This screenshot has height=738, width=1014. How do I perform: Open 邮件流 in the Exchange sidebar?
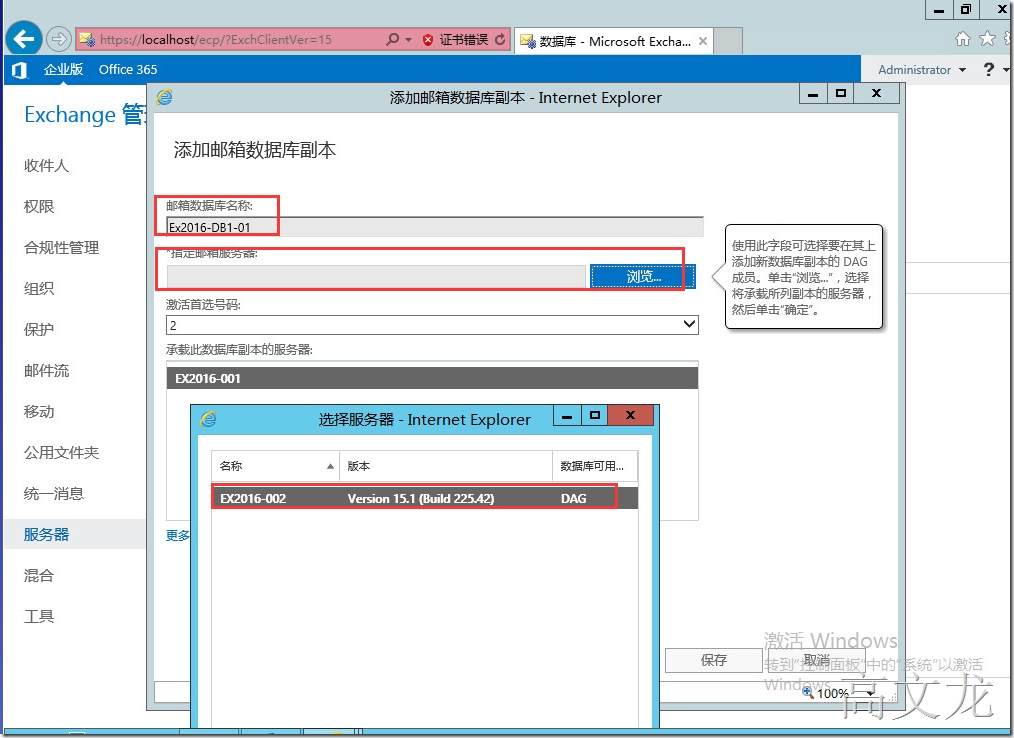point(46,371)
